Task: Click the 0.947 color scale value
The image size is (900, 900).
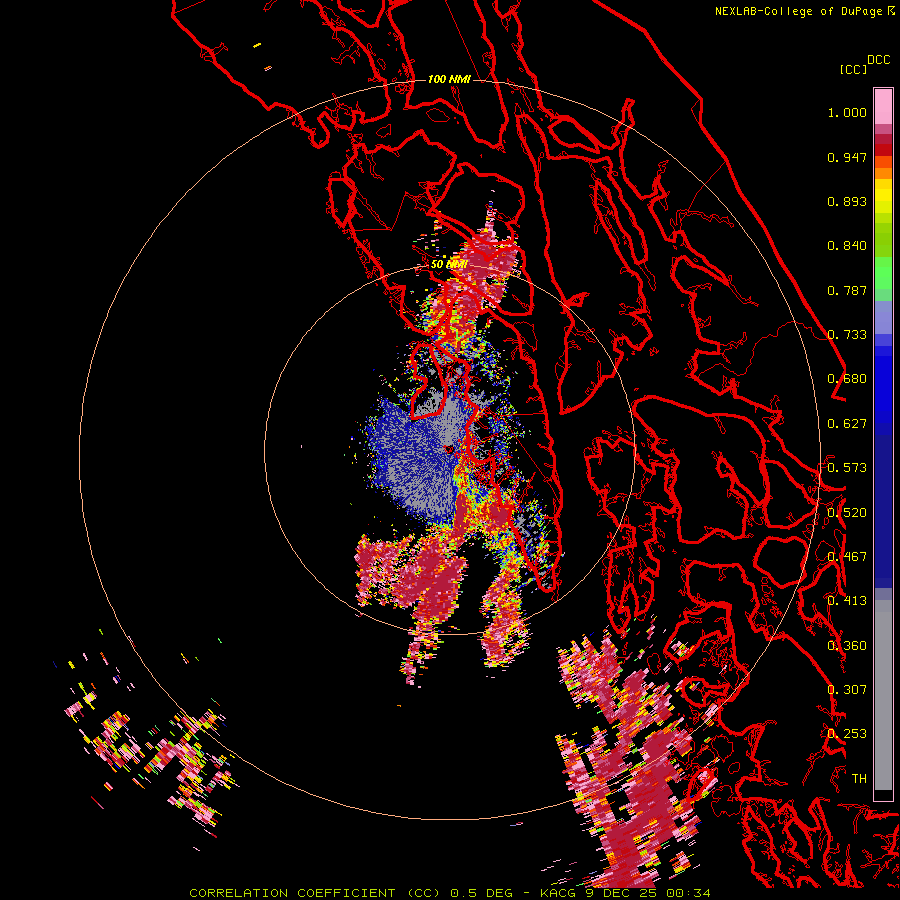Action: pyautogui.click(x=847, y=157)
